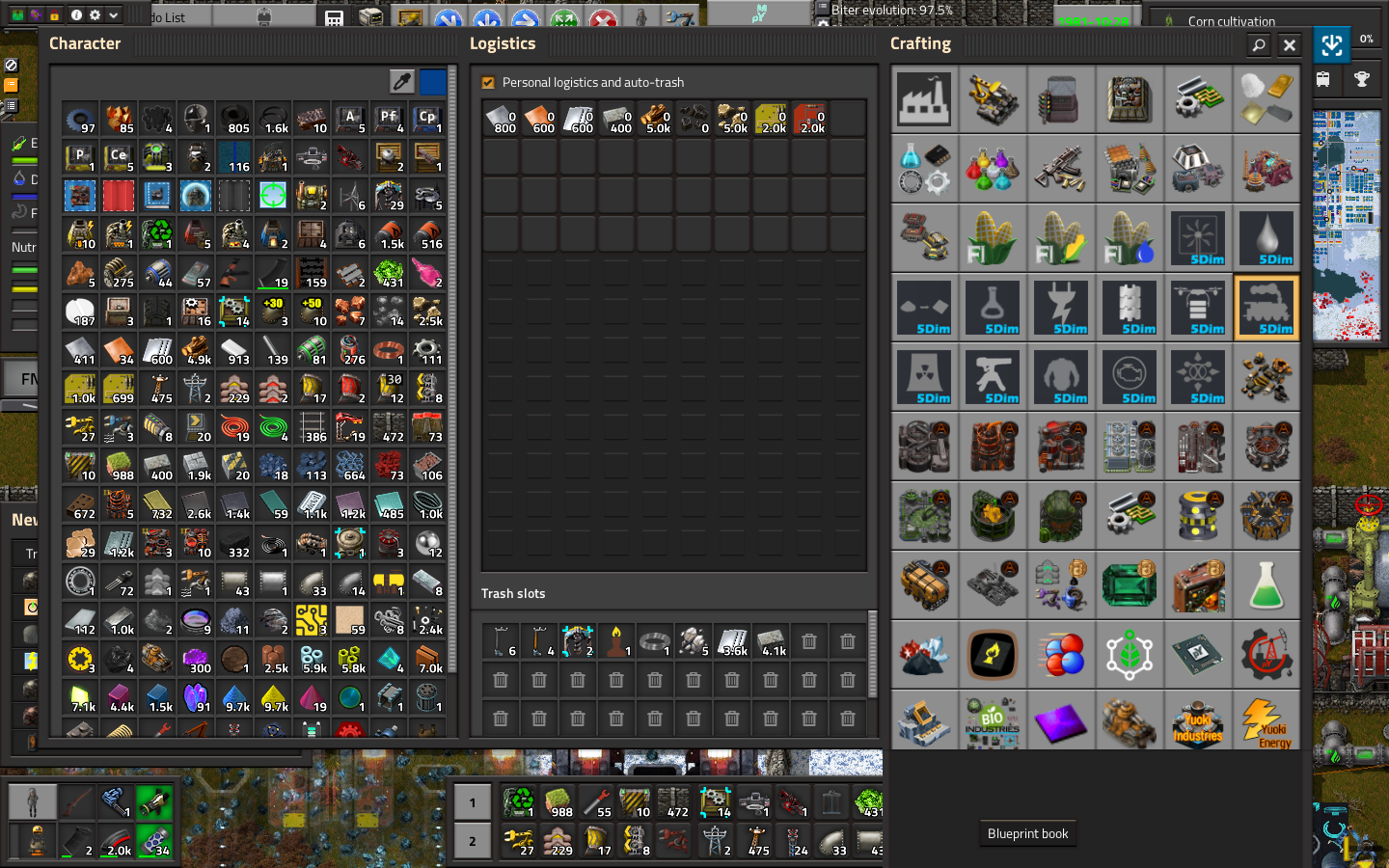
Task: Open the crafting recipe search
Action: pyautogui.click(x=1258, y=45)
